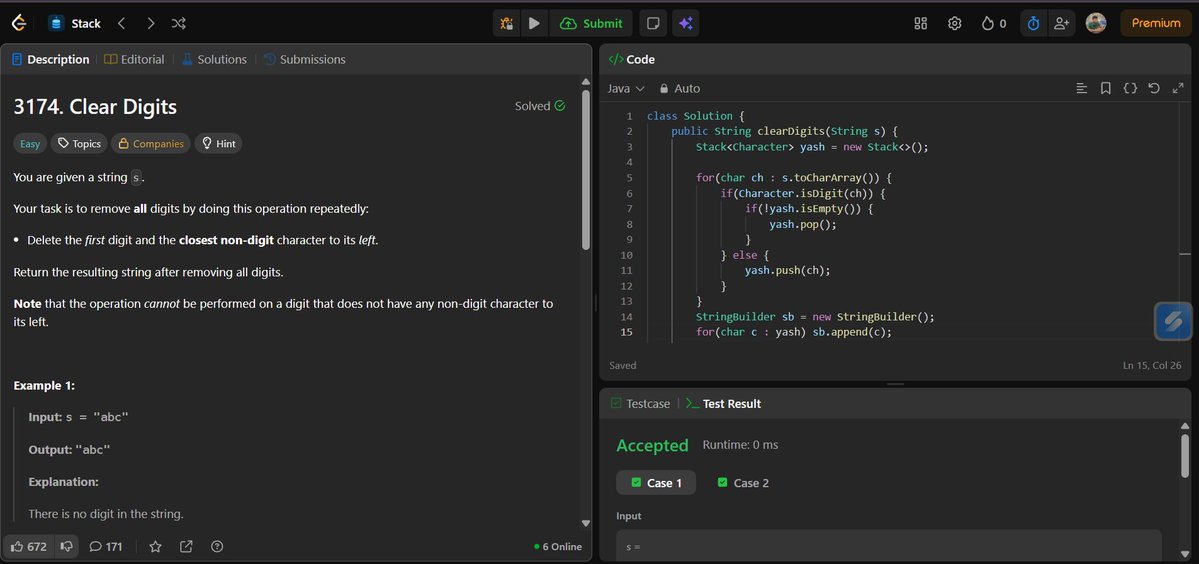Open the layout grid icon
The image size is (1199, 564).
[x=921, y=24]
